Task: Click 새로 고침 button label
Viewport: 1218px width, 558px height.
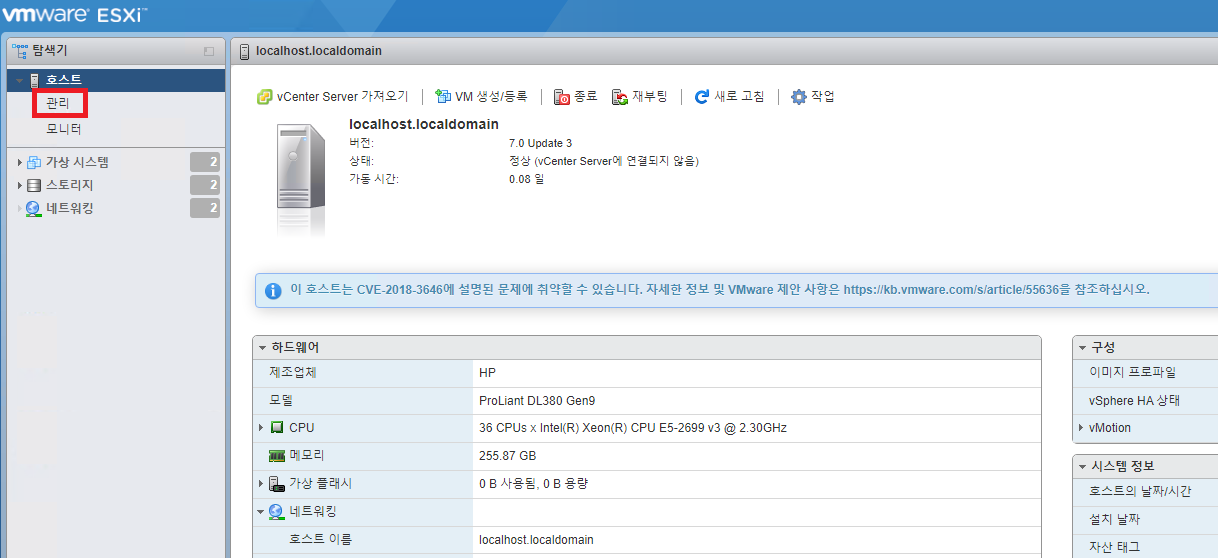Action: click(x=739, y=96)
